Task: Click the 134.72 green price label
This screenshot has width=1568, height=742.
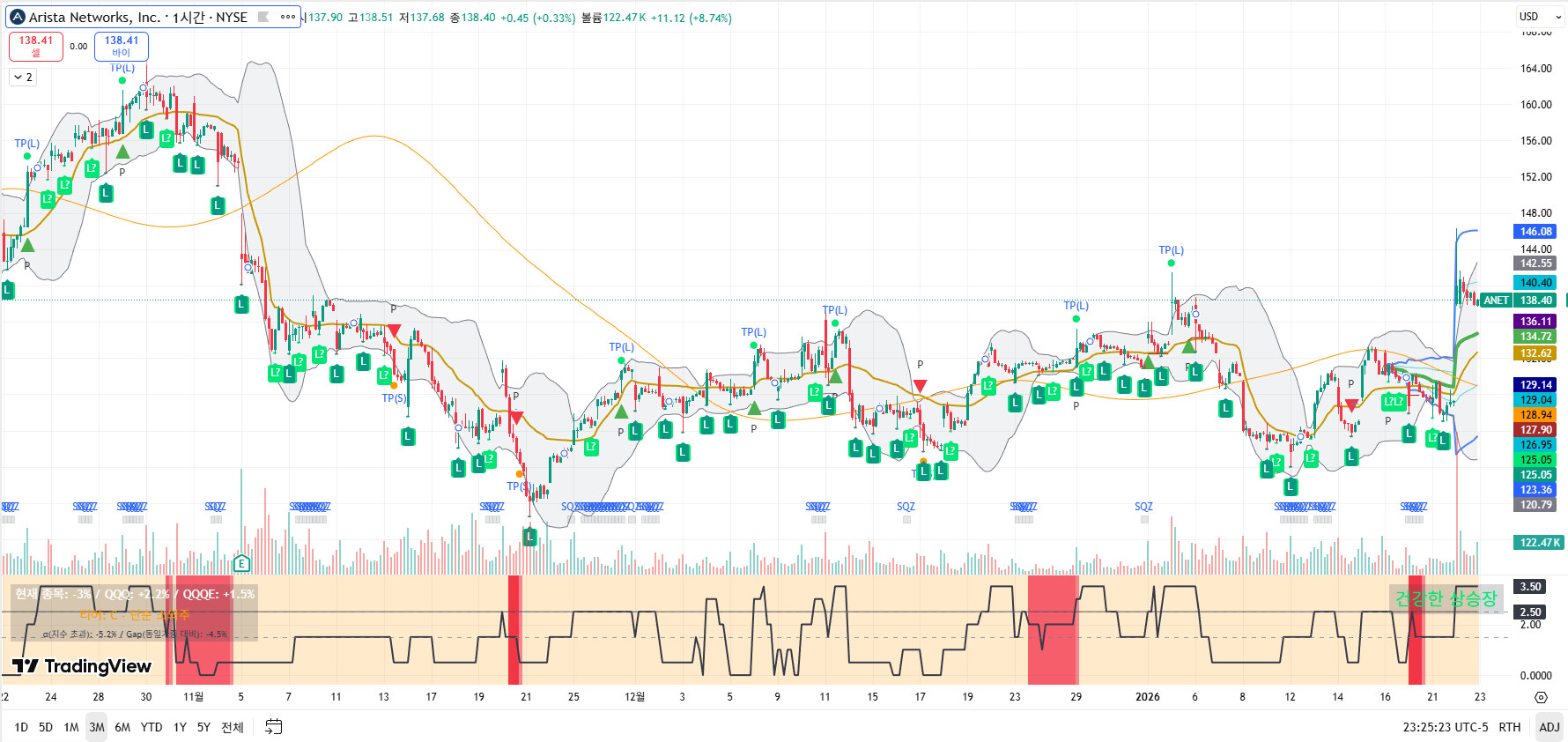Action: (1535, 337)
